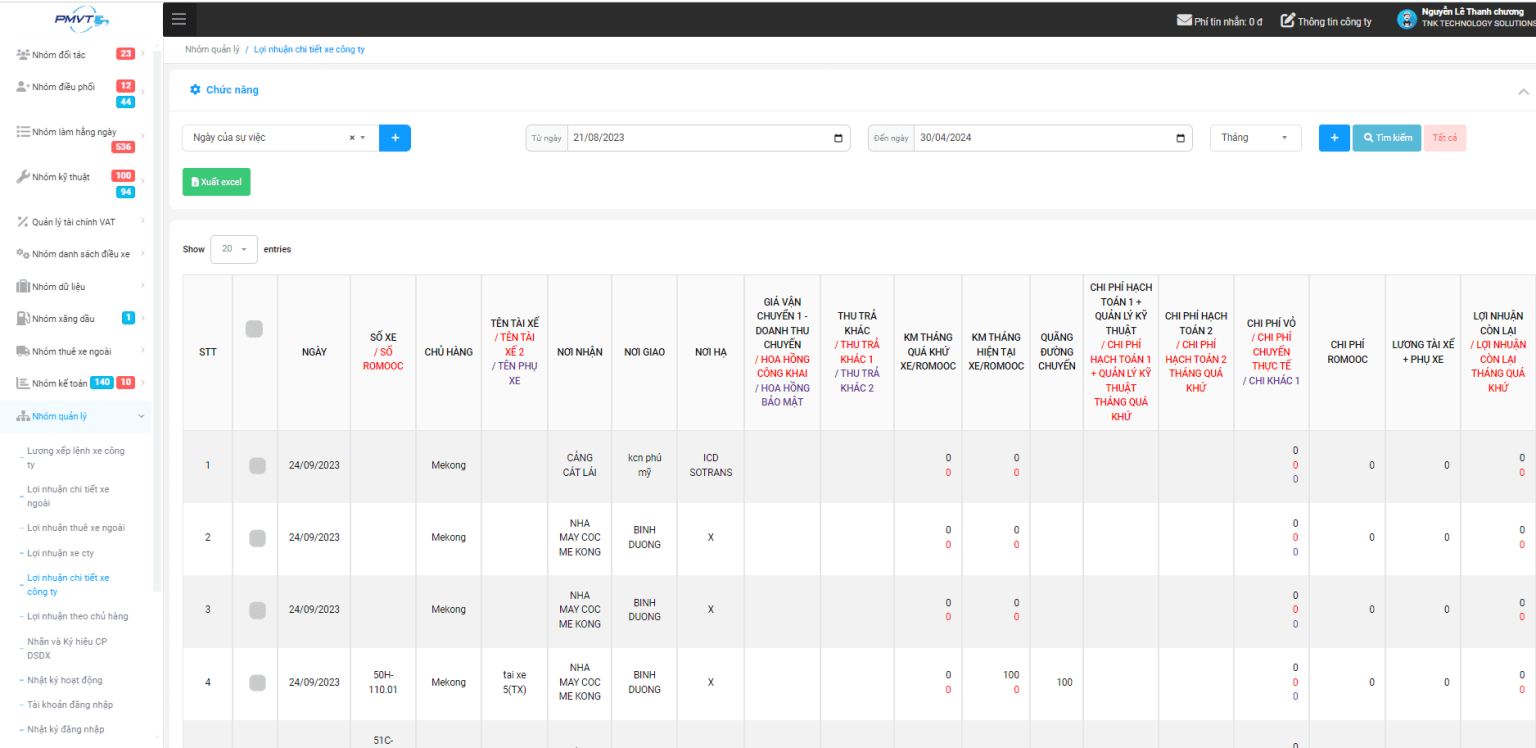Image resolution: width=1536 pixels, height=748 pixels.
Task: Open Lợi nhuận theo chủ hàng menu item
Action: (77, 616)
